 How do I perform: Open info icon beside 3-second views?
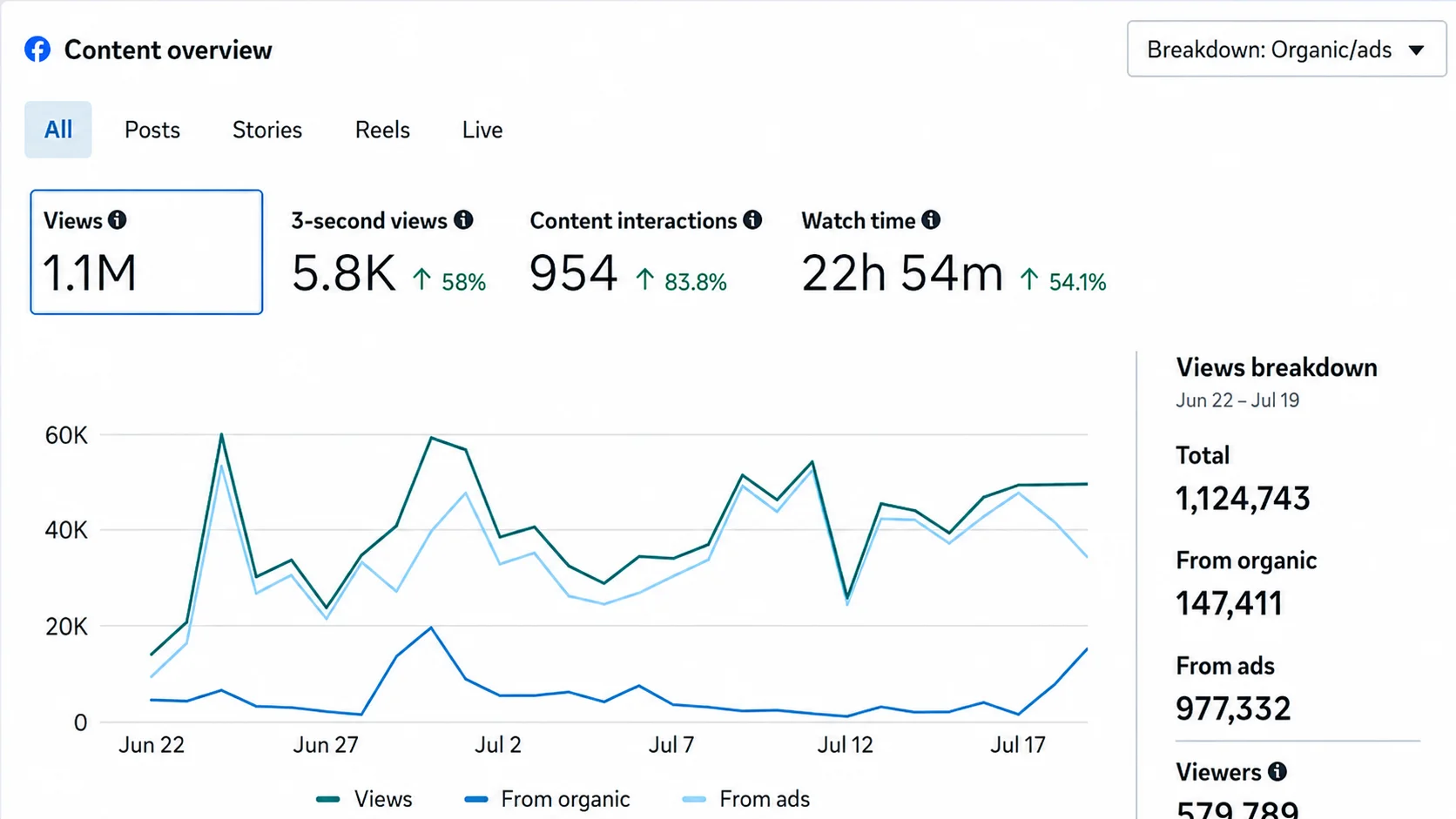[x=464, y=220]
